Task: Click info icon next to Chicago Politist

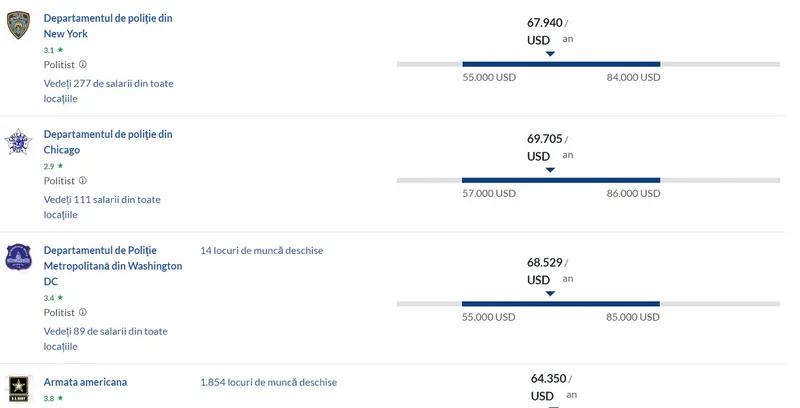Action: (x=83, y=181)
